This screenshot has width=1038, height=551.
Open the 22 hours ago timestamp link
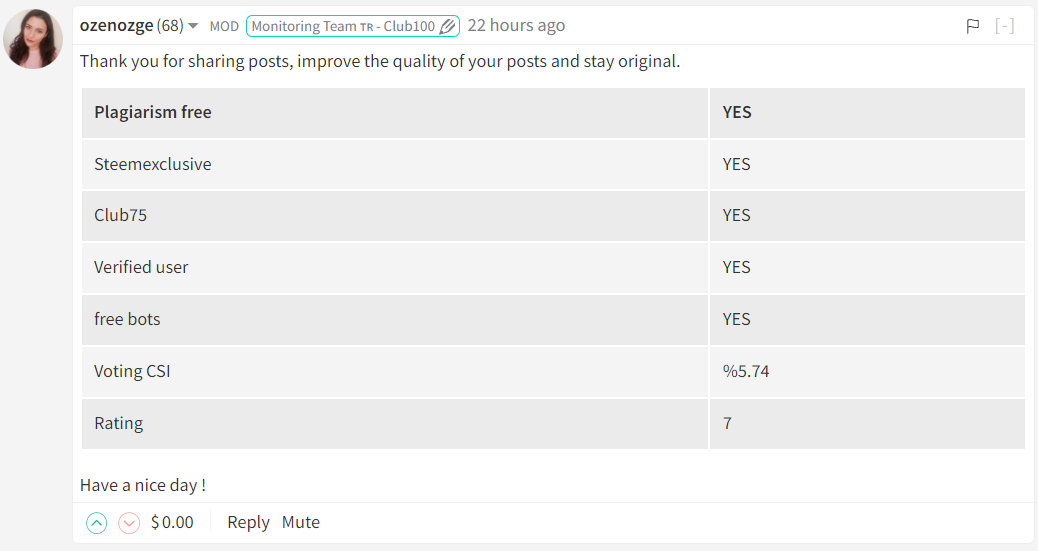click(516, 26)
